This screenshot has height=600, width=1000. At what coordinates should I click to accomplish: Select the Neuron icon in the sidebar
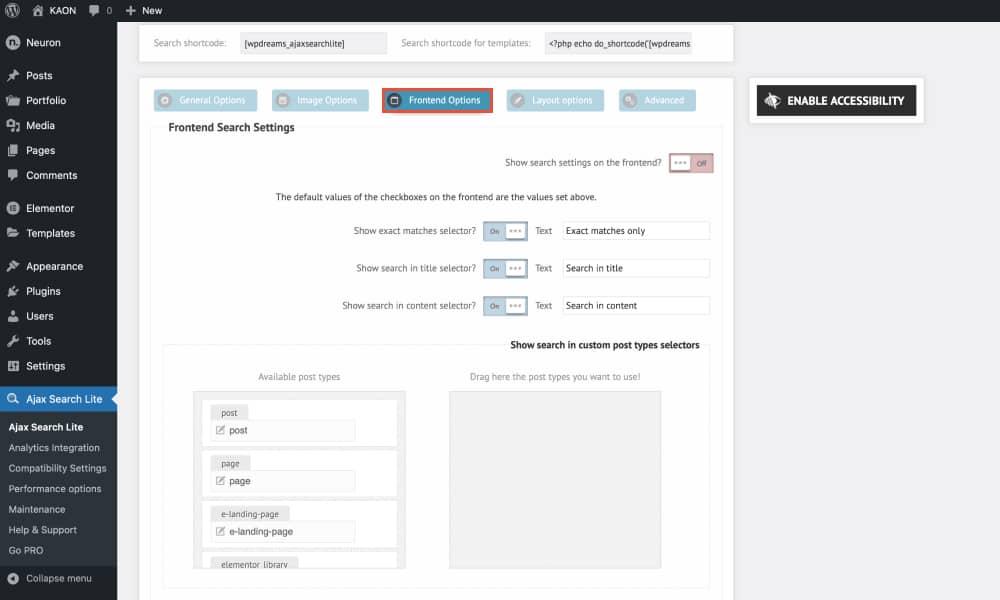pyautogui.click(x=12, y=43)
